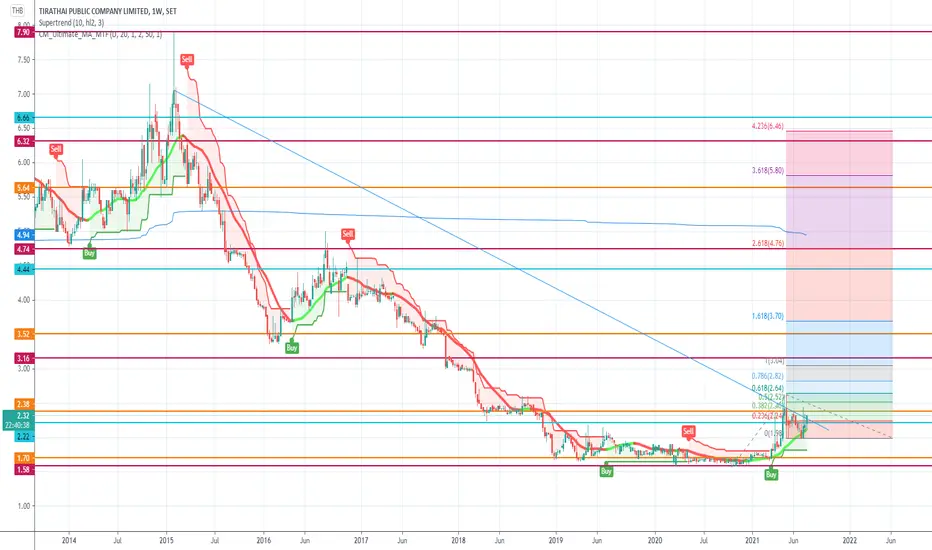Viewport: 932px width, 550px height.
Task: Click the THB currency badge
Action: click(x=17, y=11)
